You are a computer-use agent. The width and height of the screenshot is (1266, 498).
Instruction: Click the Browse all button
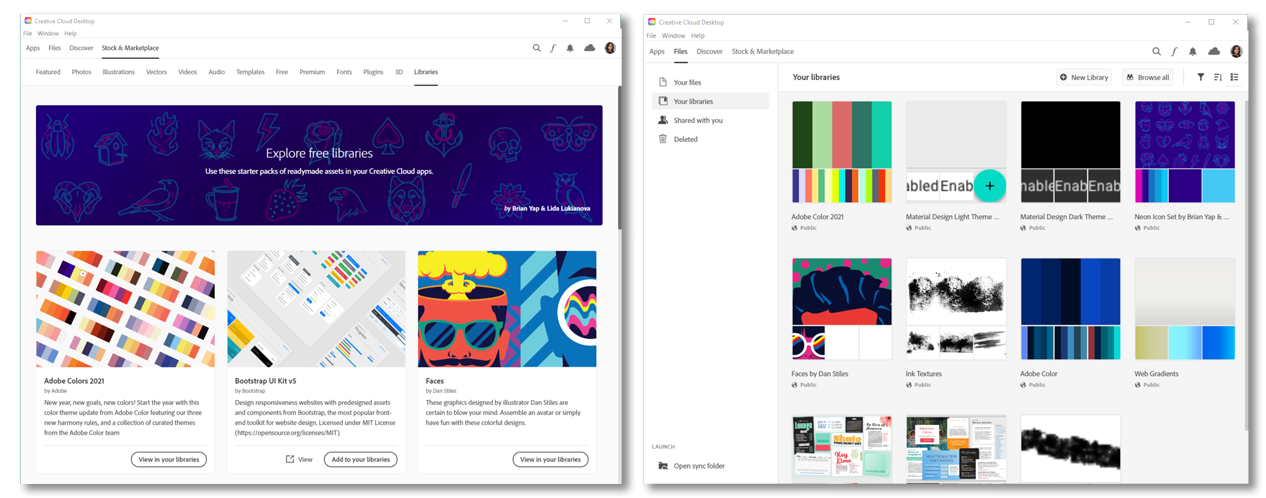tap(1147, 77)
